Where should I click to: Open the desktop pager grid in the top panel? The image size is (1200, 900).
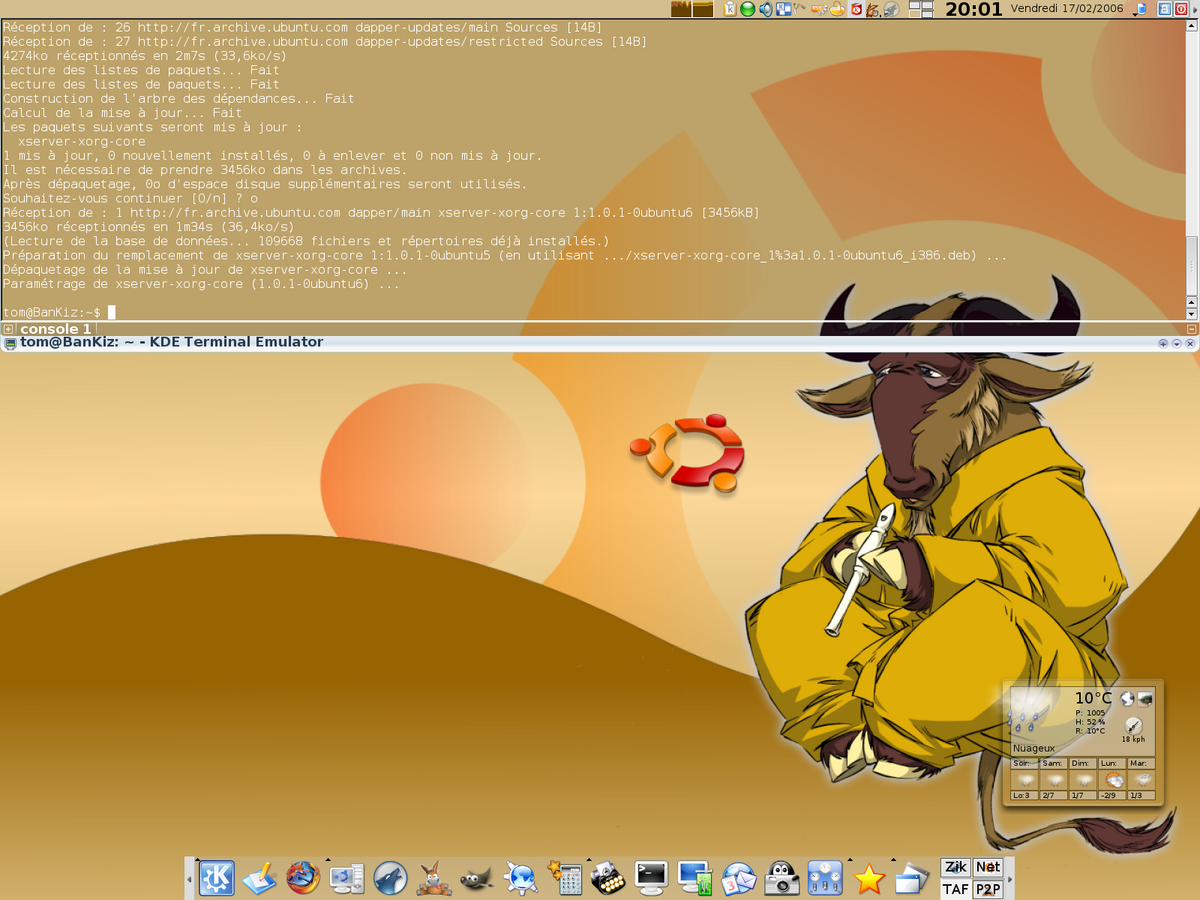(x=921, y=10)
